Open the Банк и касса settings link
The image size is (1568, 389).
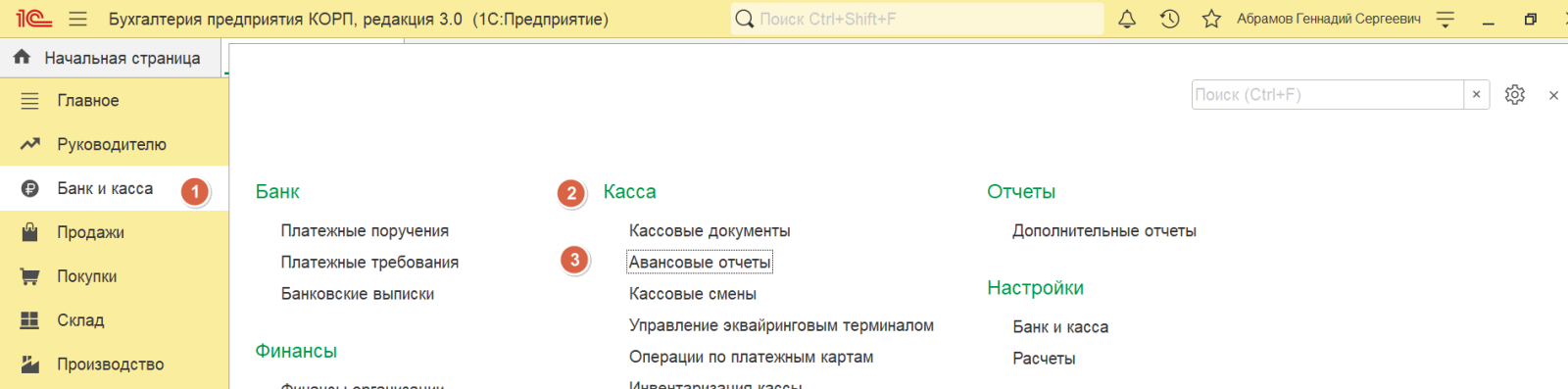1060,326
